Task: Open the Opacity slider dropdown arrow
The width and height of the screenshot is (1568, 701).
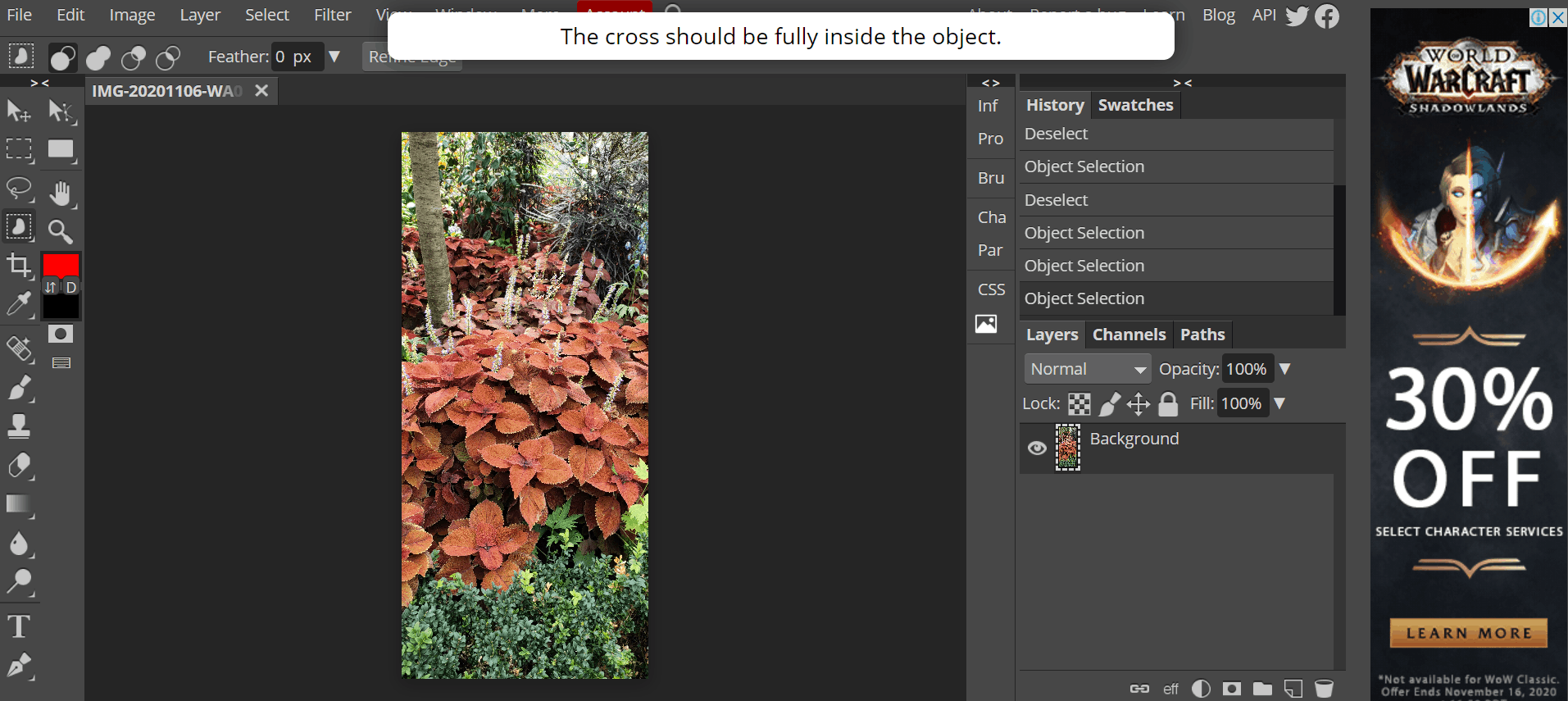Action: coord(1284,369)
